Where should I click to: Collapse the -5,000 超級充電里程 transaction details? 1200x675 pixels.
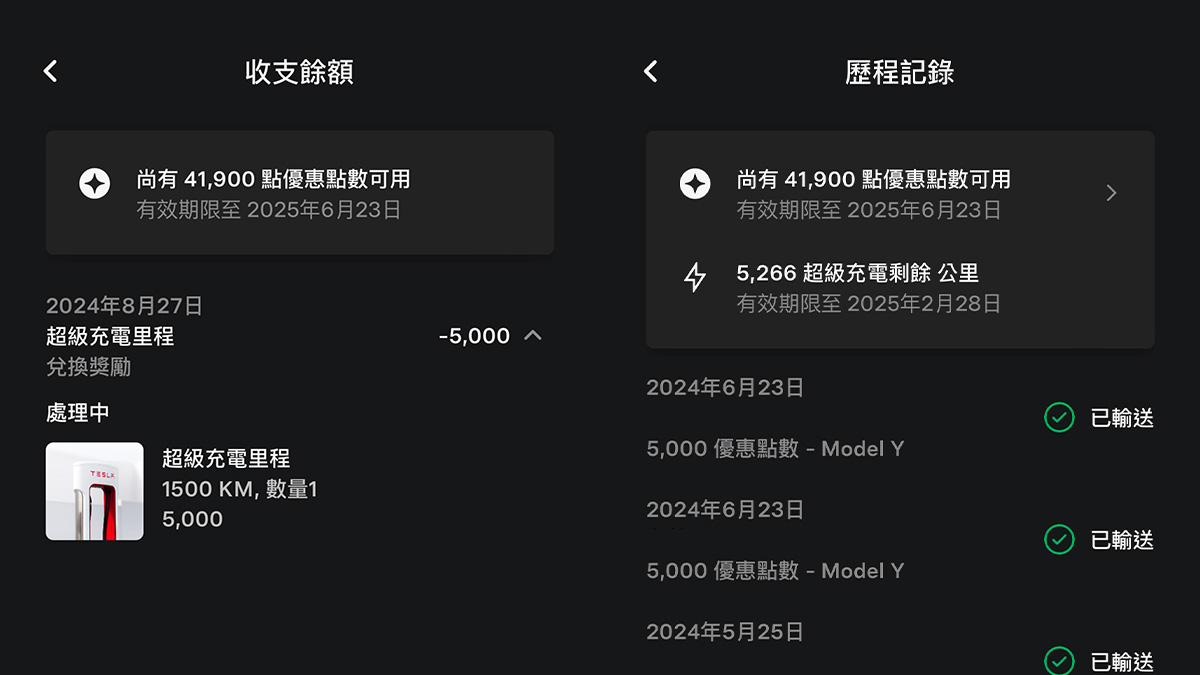pyautogui.click(x=533, y=336)
